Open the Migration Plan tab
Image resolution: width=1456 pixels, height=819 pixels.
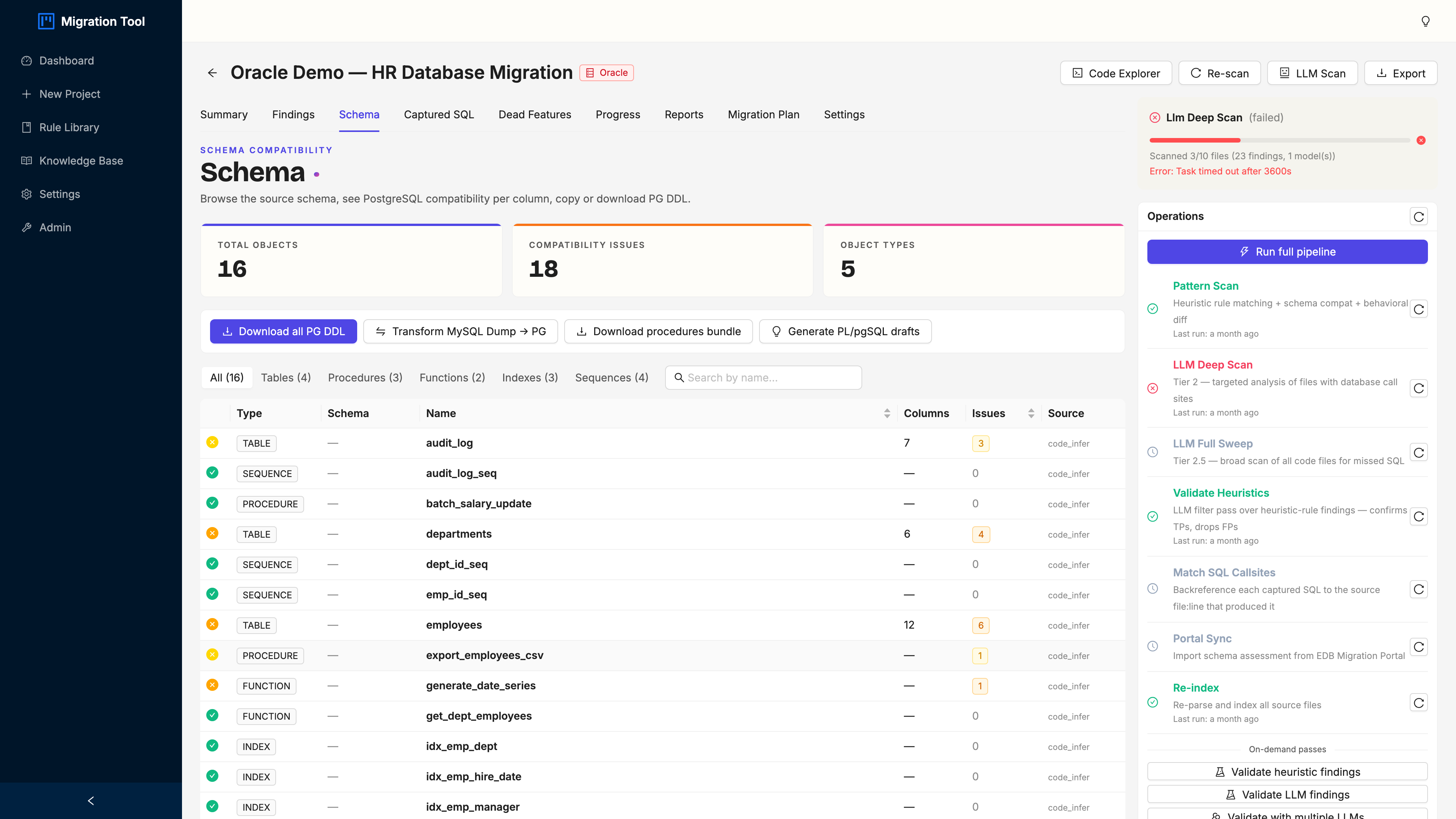pyautogui.click(x=764, y=115)
